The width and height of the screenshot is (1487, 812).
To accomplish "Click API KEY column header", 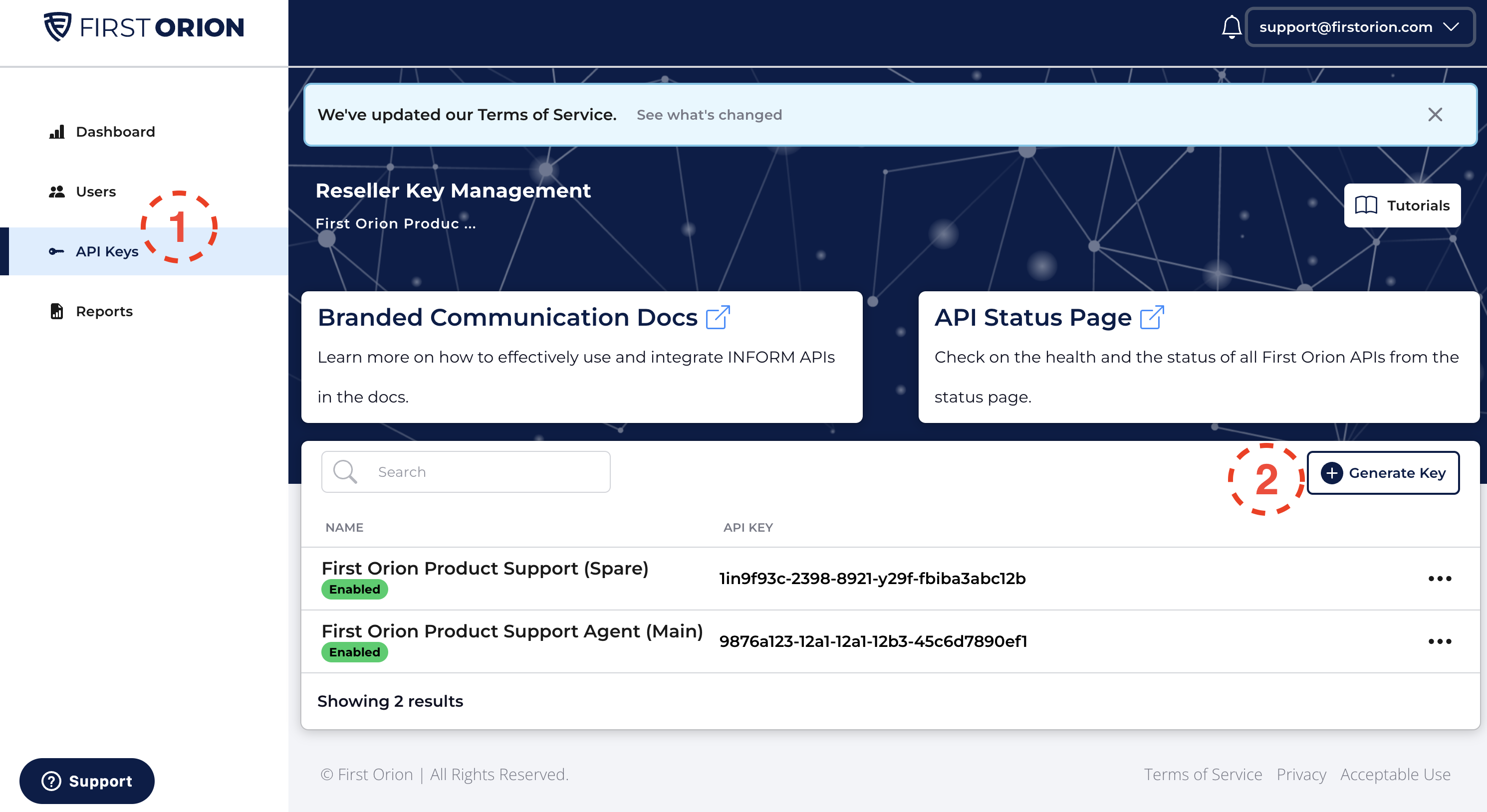I will pyautogui.click(x=748, y=528).
